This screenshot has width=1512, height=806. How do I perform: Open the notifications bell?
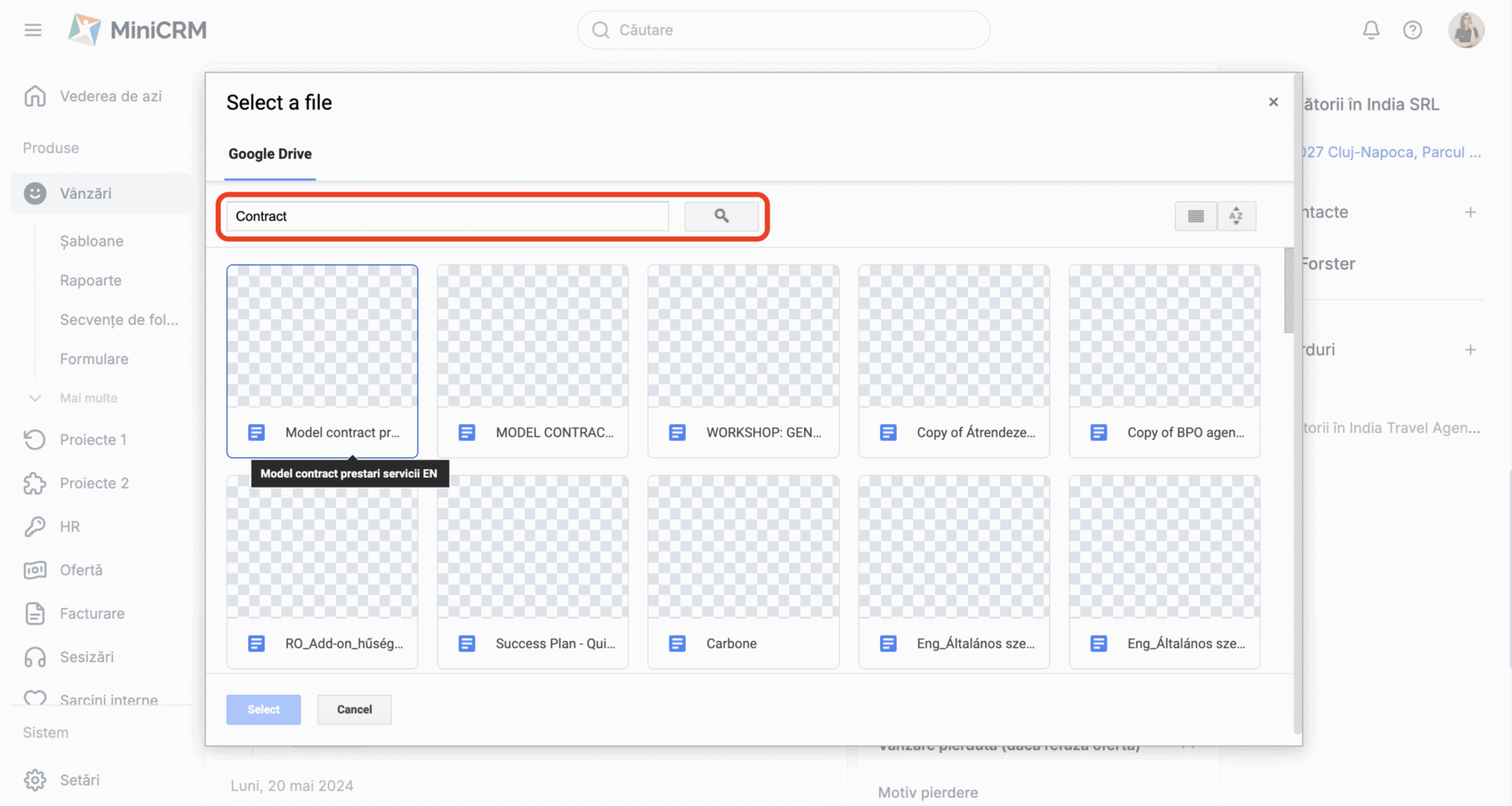[x=1371, y=30]
